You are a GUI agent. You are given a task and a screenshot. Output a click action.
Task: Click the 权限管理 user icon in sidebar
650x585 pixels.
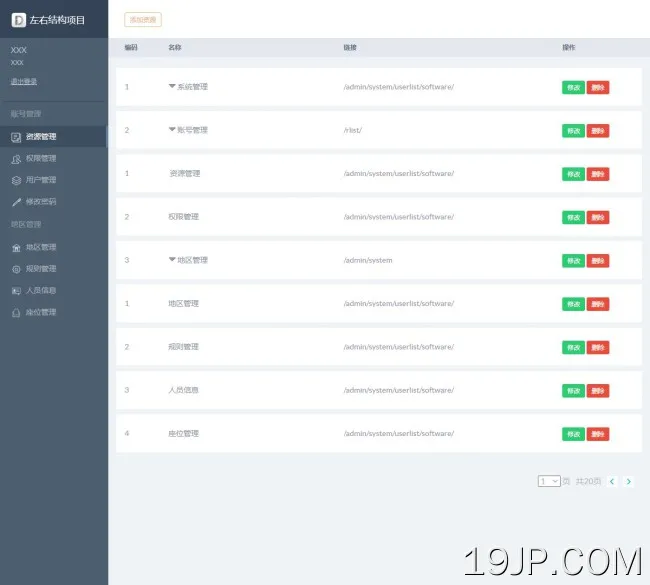pyautogui.click(x=16, y=158)
